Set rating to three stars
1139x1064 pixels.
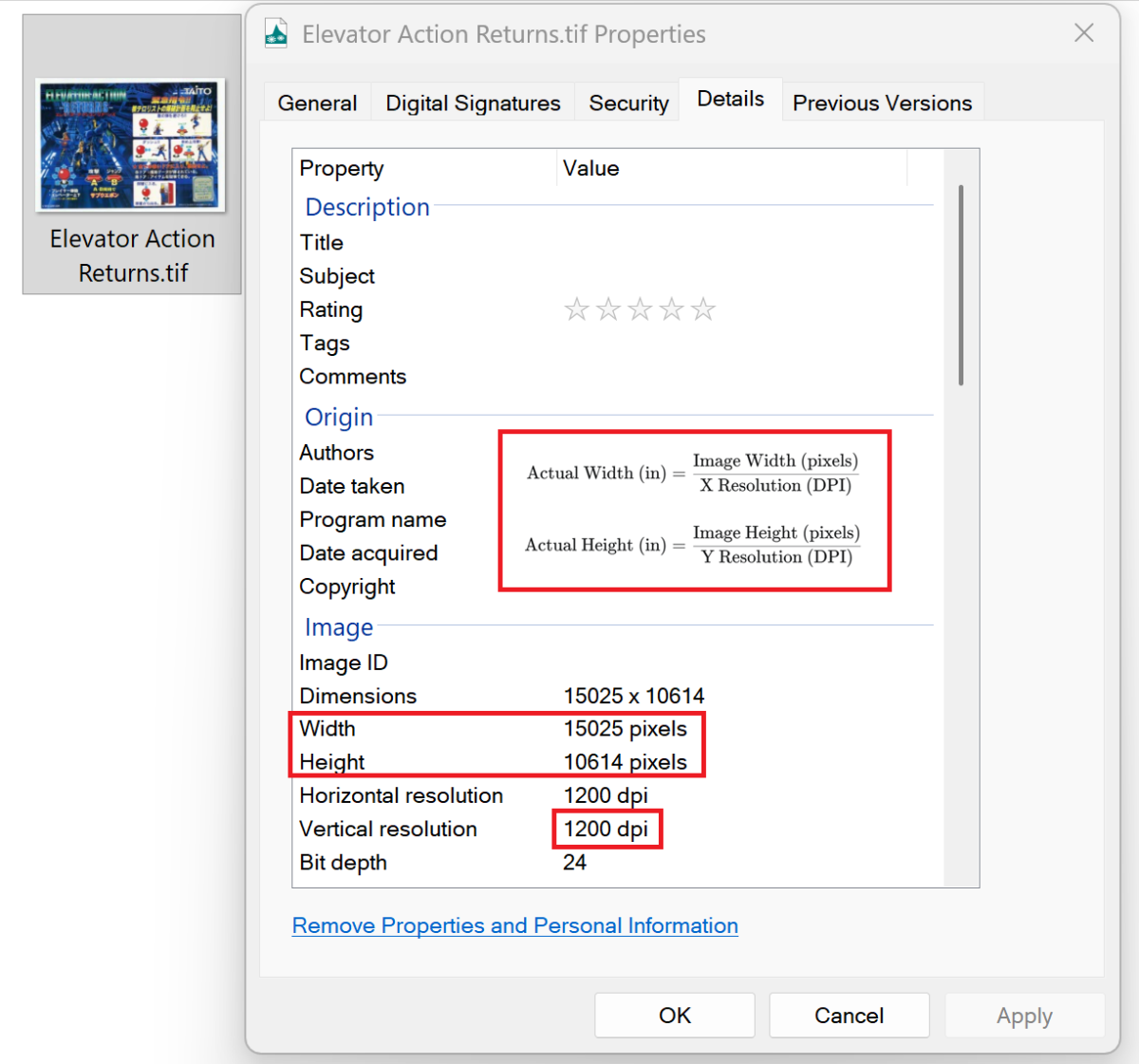(x=640, y=309)
